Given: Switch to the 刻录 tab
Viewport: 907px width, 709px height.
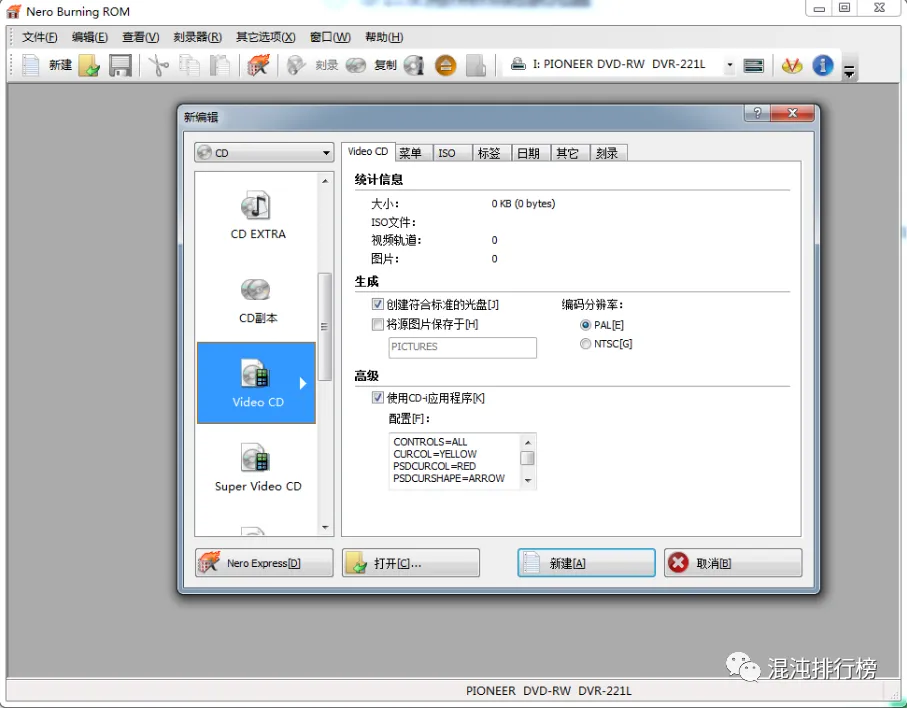Looking at the screenshot, I should 609,153.
